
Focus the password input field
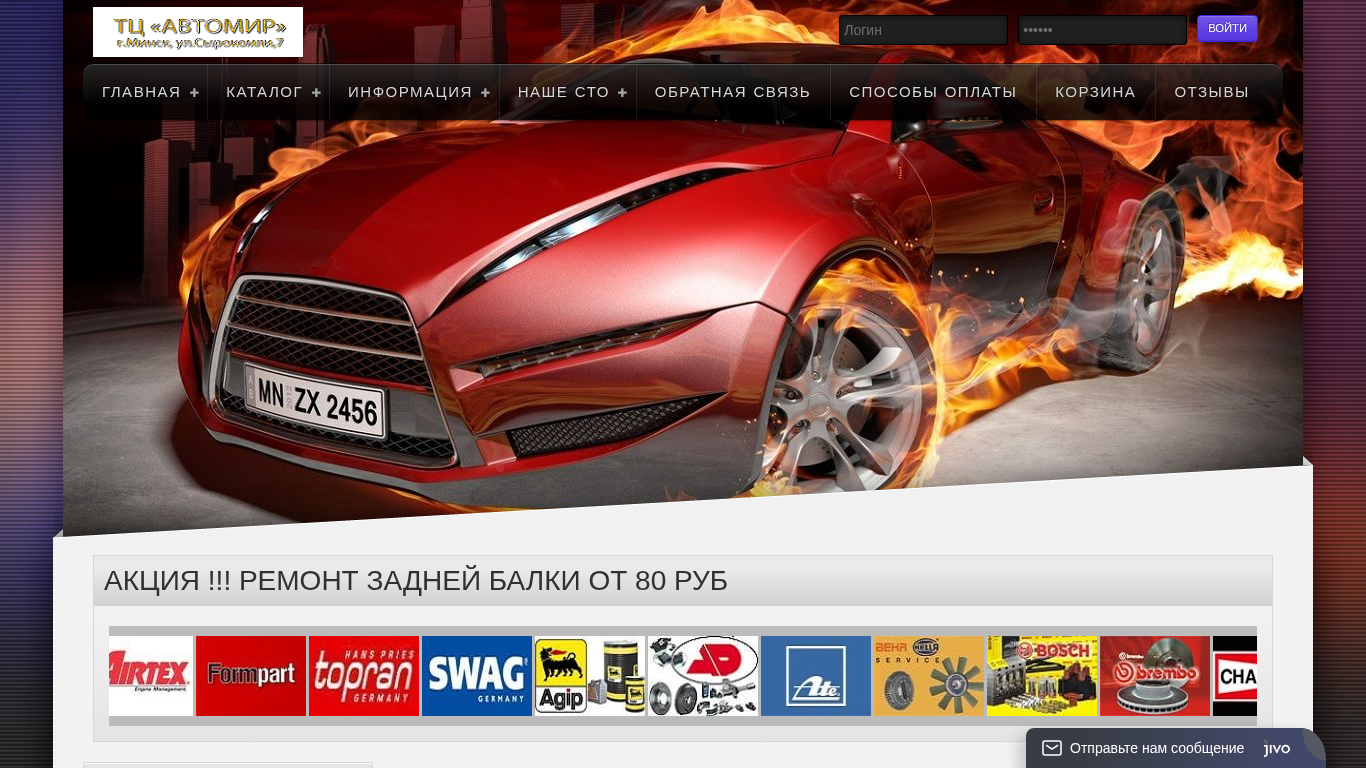(1102, 30)
